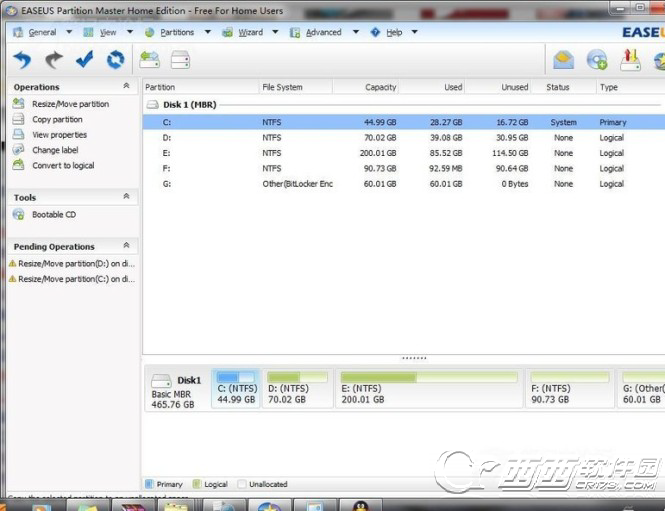This screenshot has height=511, width=665.
Task: Sort by Capacity column header
Action: [x=366, y=87]
